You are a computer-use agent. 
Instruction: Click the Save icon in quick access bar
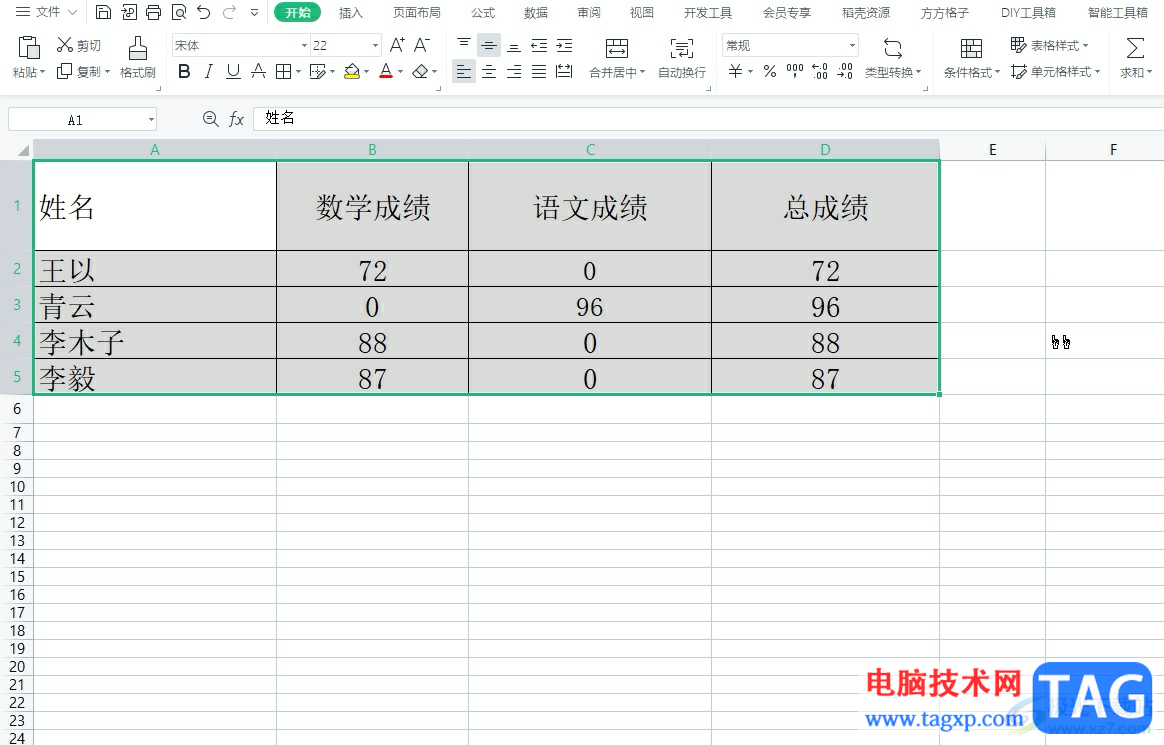[x=104, y=12]
